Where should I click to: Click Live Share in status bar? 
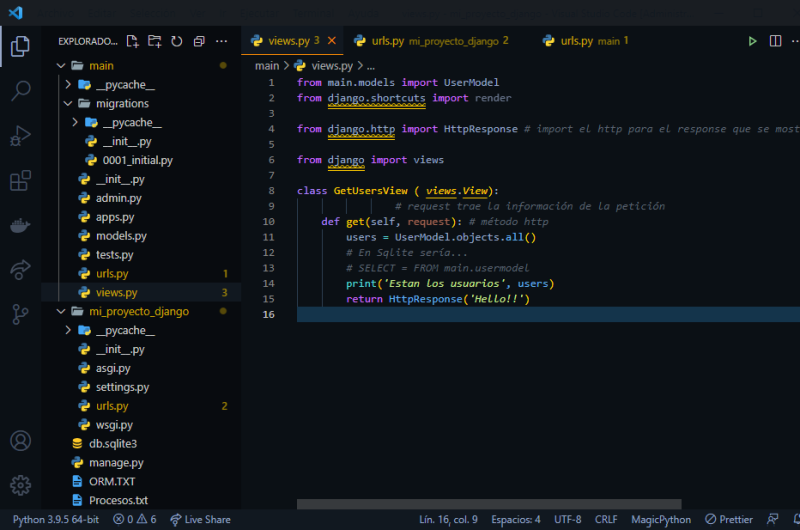click(200, 519)
